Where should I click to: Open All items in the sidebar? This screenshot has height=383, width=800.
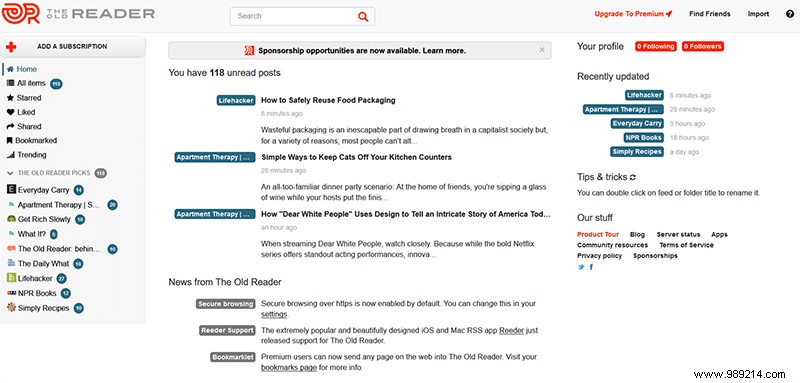click(31, 83)
